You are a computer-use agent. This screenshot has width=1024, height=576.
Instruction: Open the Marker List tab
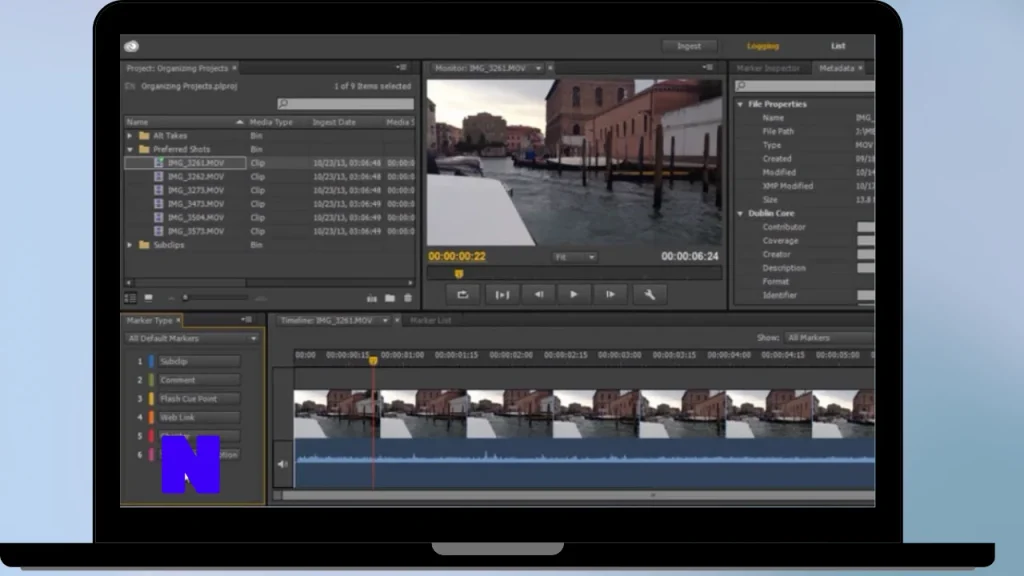(430, 321)
